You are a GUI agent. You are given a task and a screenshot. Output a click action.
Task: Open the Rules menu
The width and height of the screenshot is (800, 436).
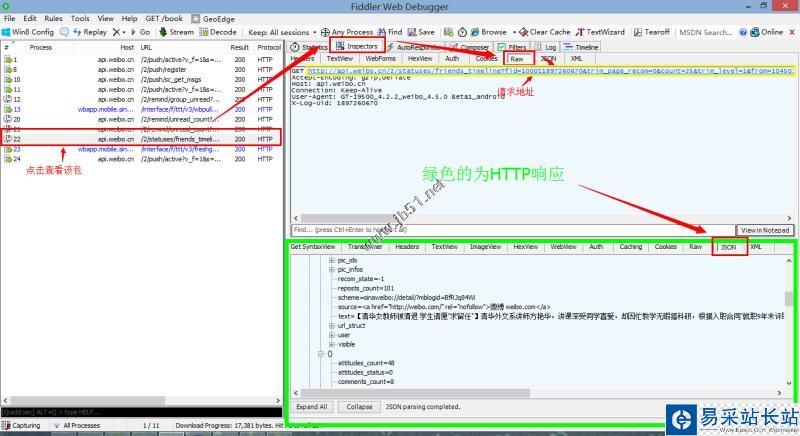point(53,18)
